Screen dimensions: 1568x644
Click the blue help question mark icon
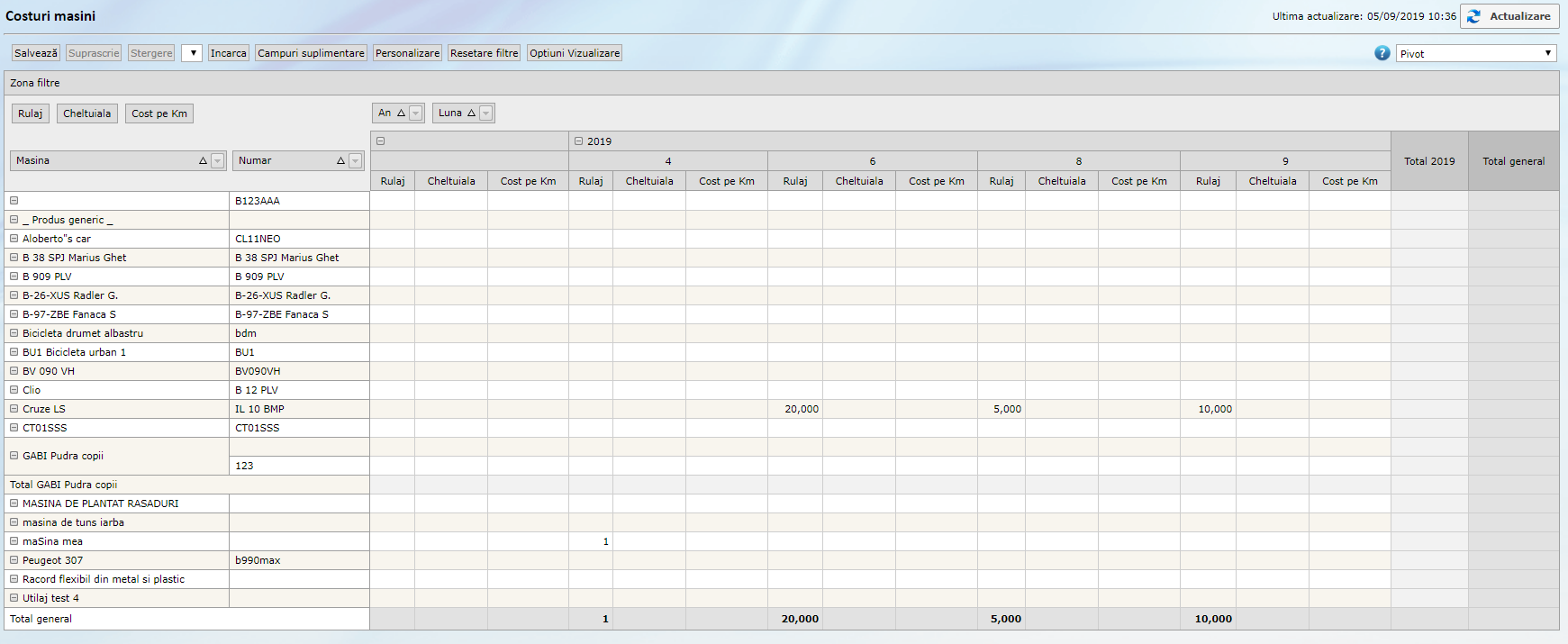[1382, 53]
